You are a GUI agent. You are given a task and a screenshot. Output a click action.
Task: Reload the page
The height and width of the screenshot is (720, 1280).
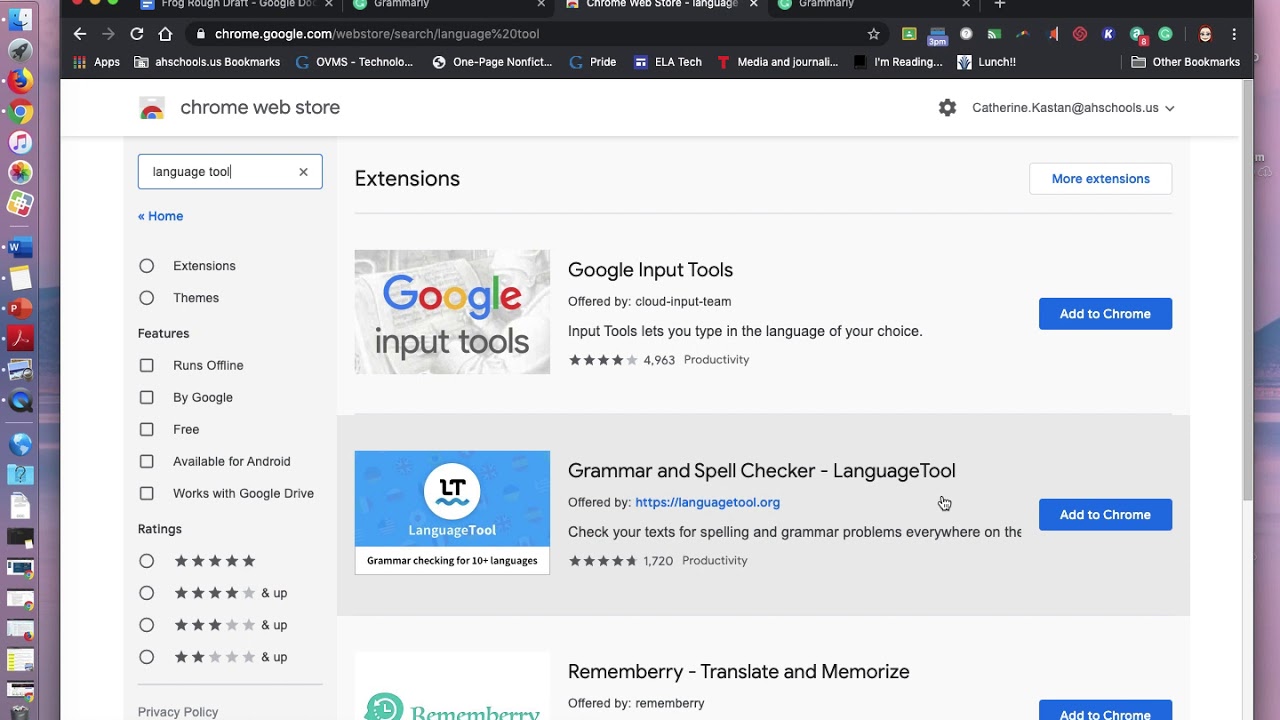point(137,34)
